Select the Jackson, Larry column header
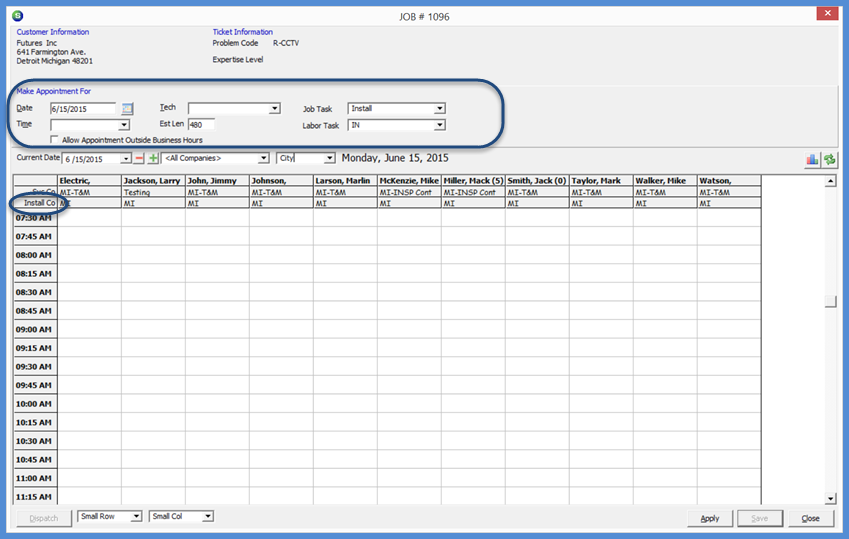 click(x=153, y=180)
